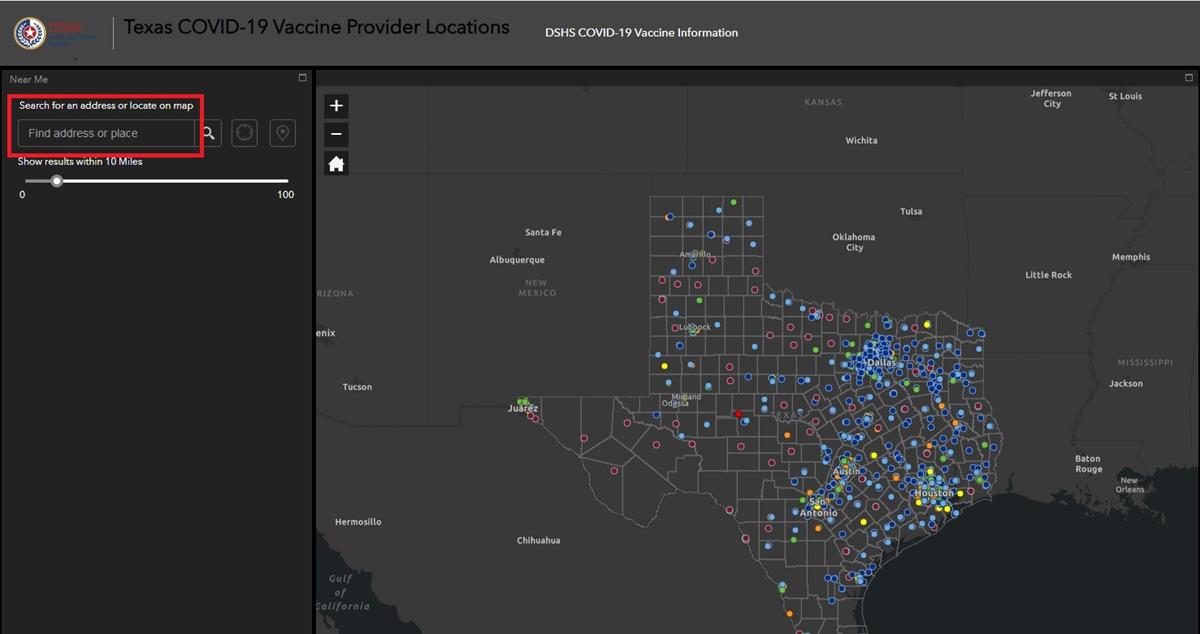The width and height of the screenshot is (1200, 634).
Task: Click the Lubbock label on the map
Action: (x=694, y=327)
